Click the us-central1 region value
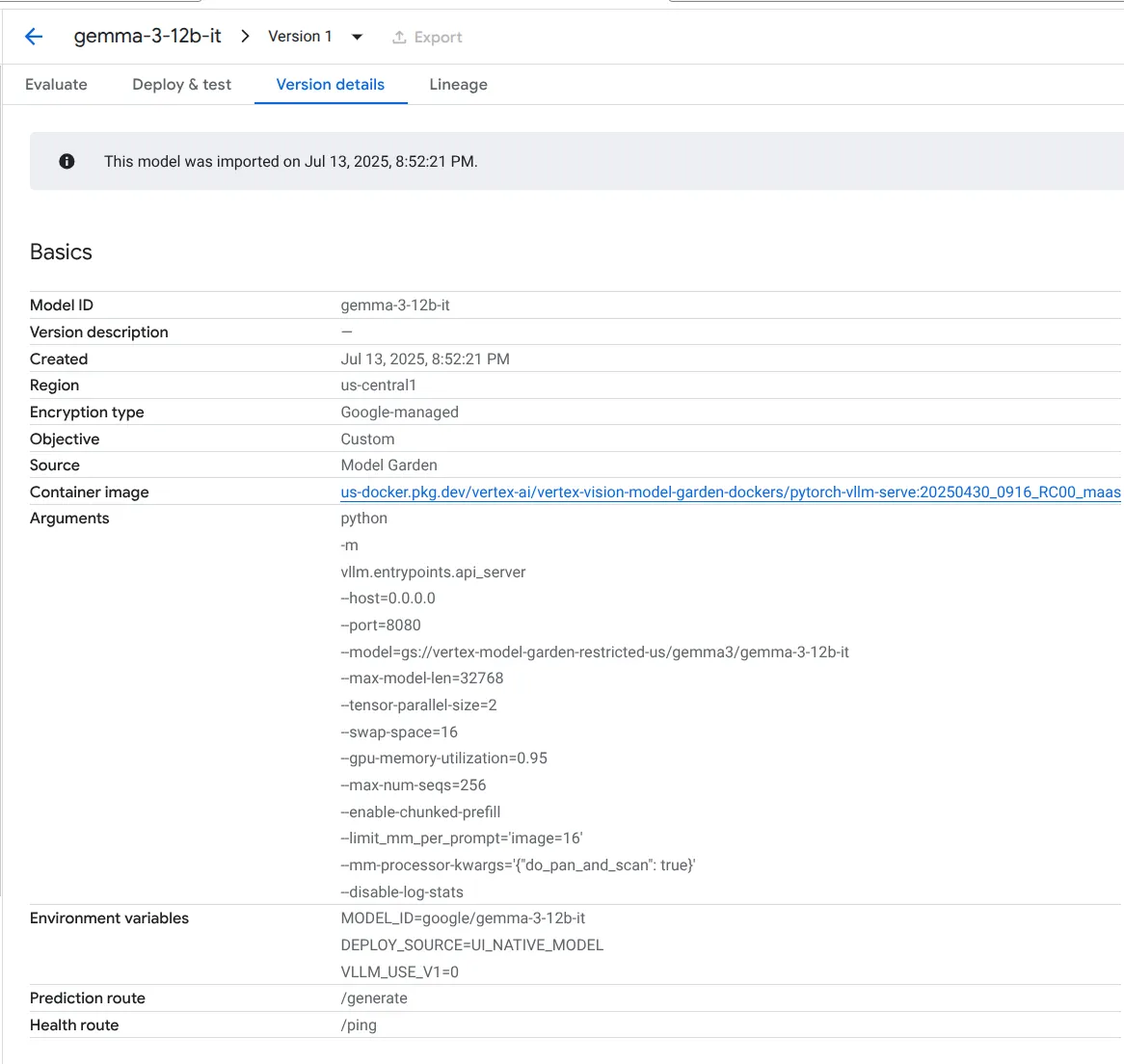The width and height of the screenshot is (1124, 1064). click(x=379, y=386)
